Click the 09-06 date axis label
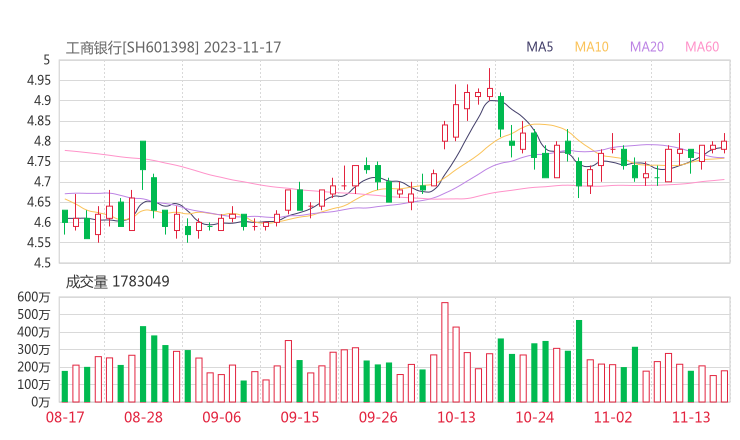740x440 pixels. (221, 417)
